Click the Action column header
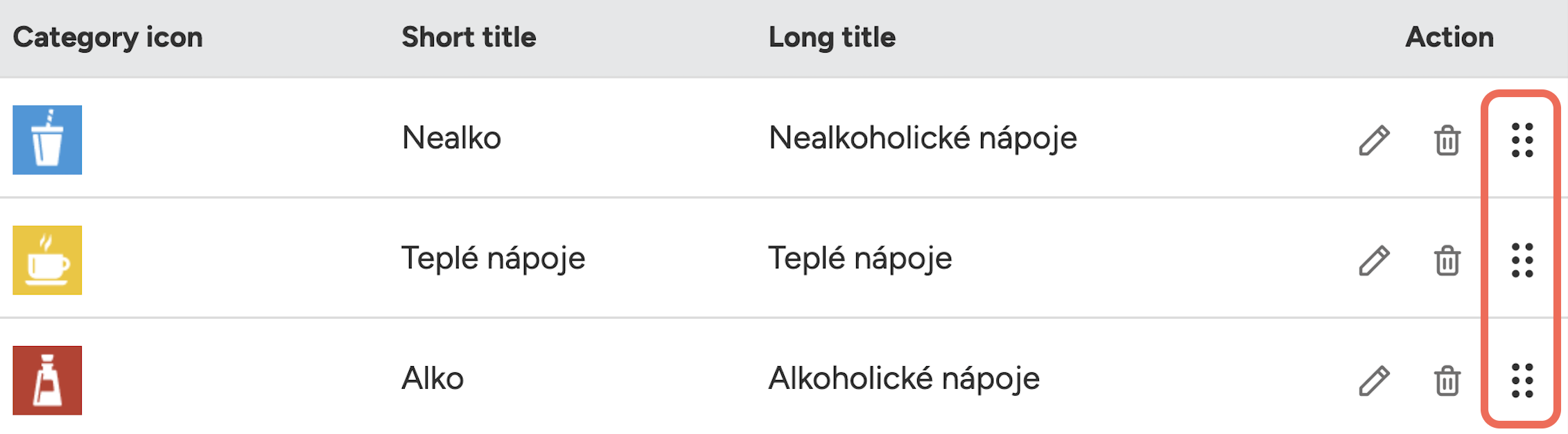This screenshot has width=1568, height=434. point(1449,37)
